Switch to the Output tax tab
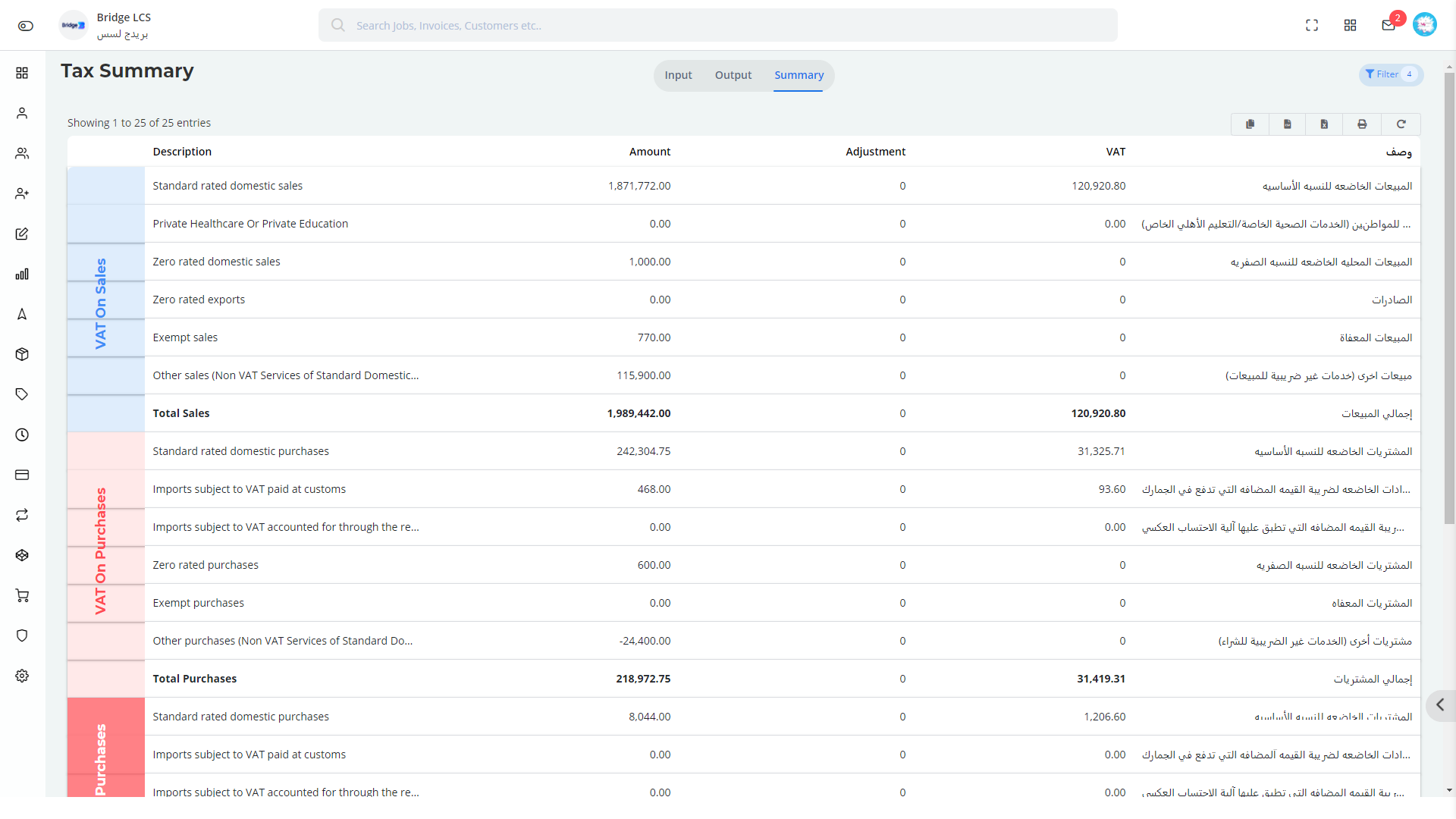Image resolution: width=1456 pixels, height=819 pixels. (732, 75)
